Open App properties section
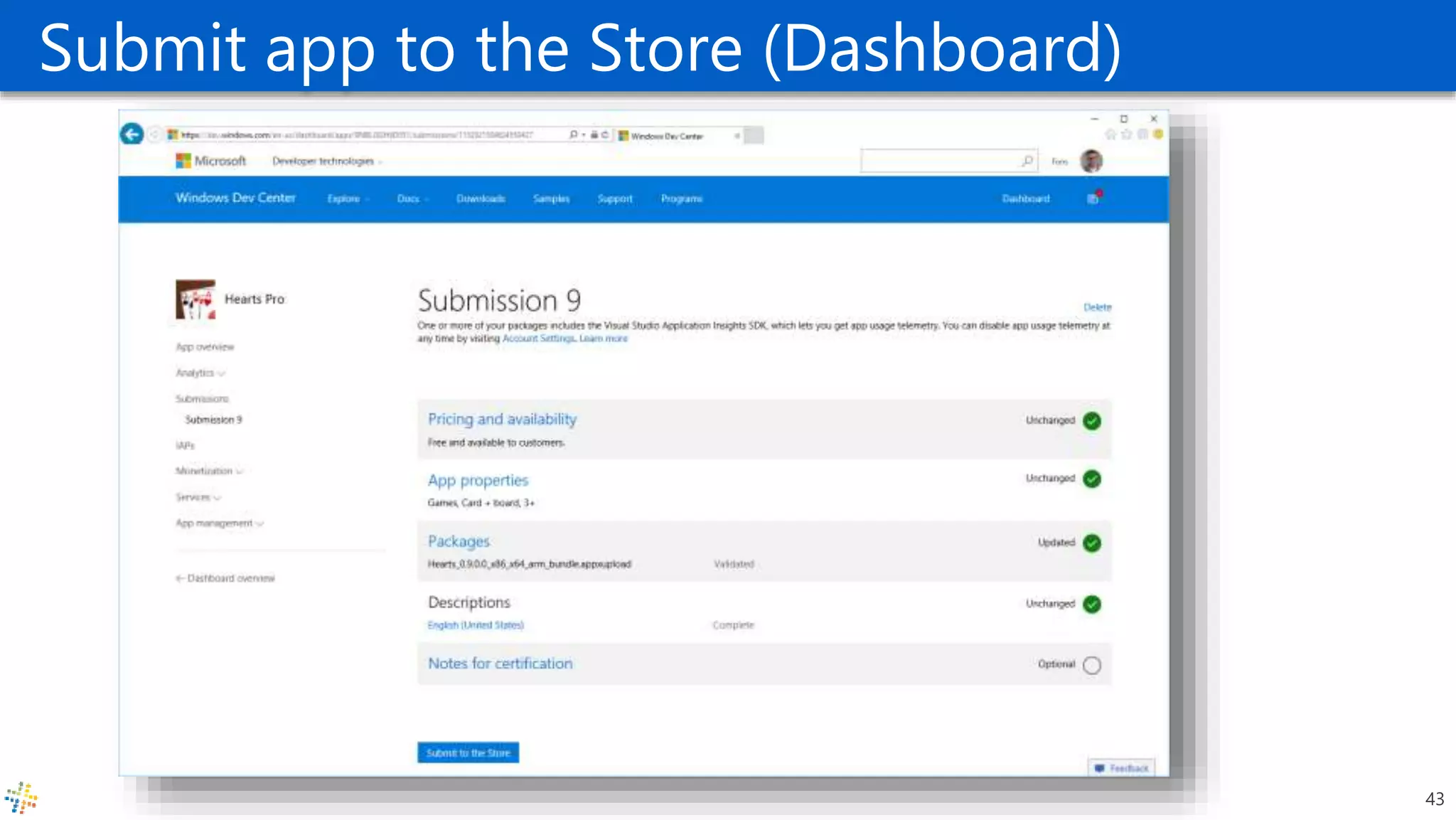The width and height of the screenshot is (1456, 820). tap(478, 480)
